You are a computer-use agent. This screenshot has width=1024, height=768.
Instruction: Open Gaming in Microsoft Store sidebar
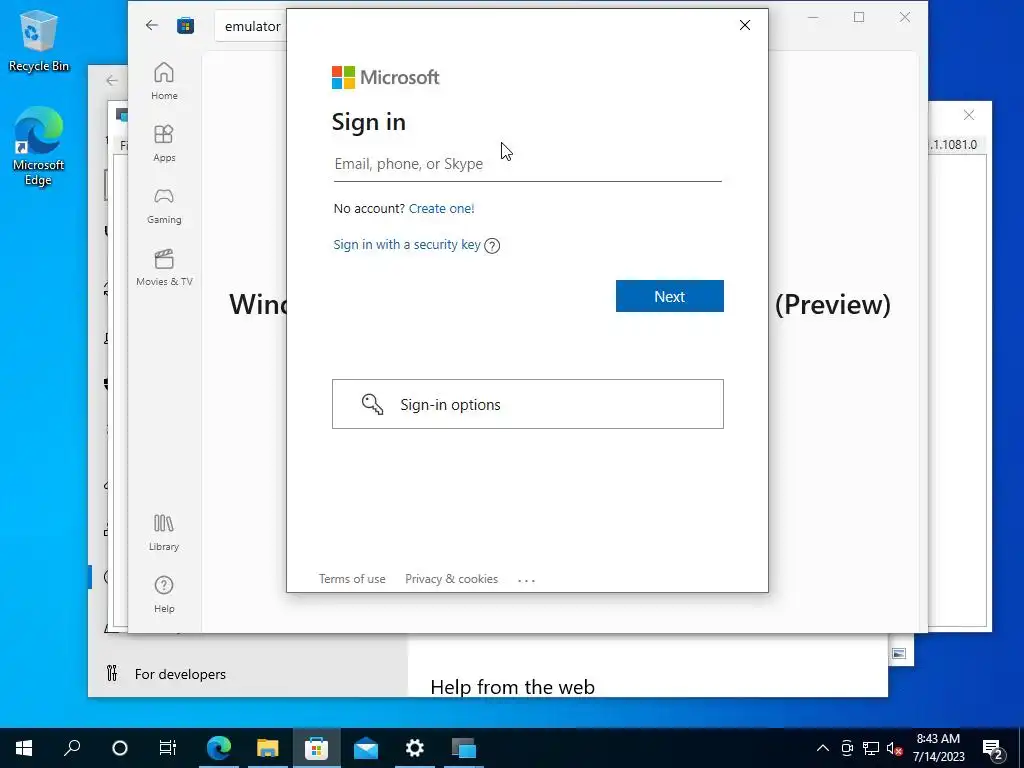coord(164,206)
